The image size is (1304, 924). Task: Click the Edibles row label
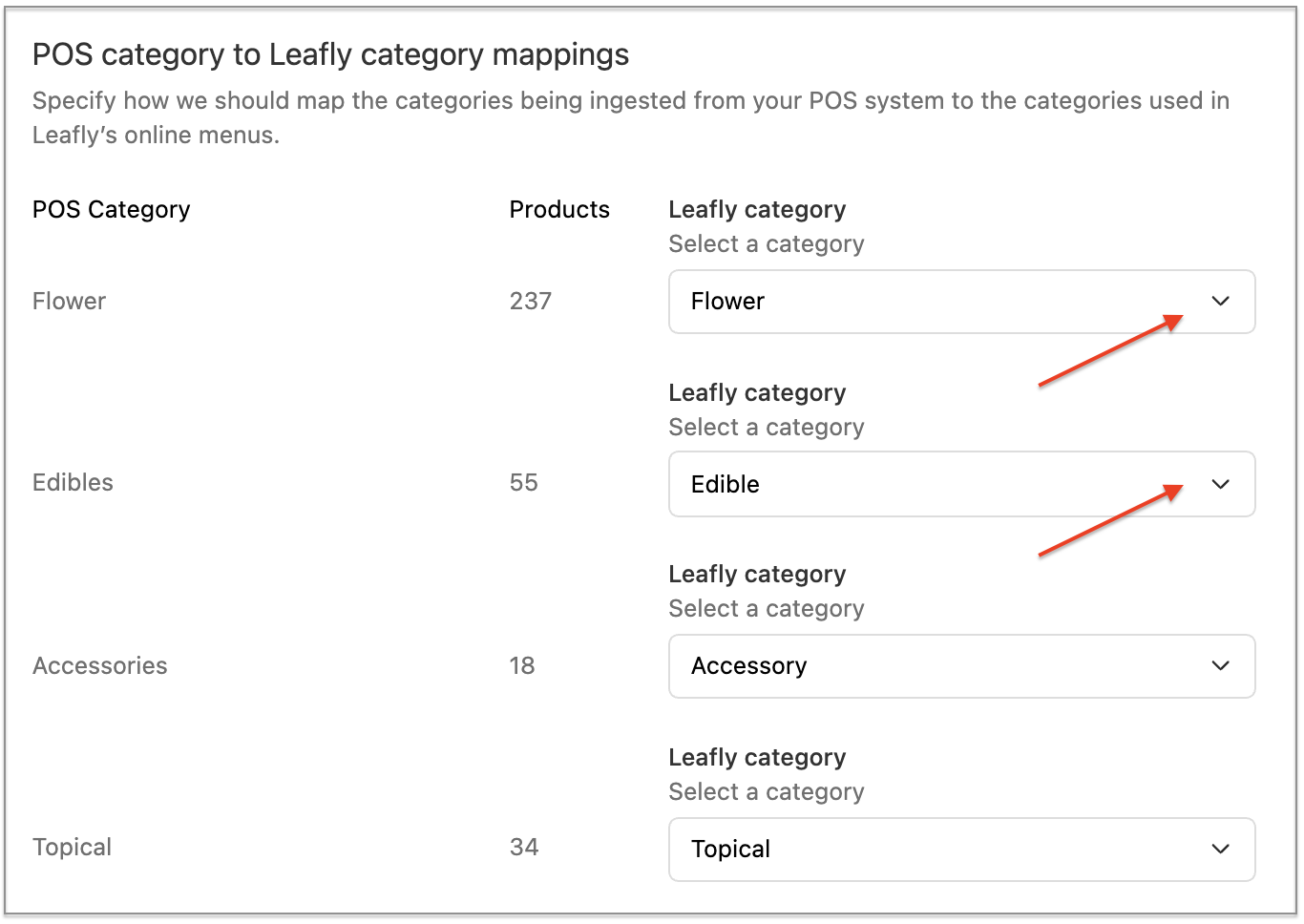coord(73,483)
